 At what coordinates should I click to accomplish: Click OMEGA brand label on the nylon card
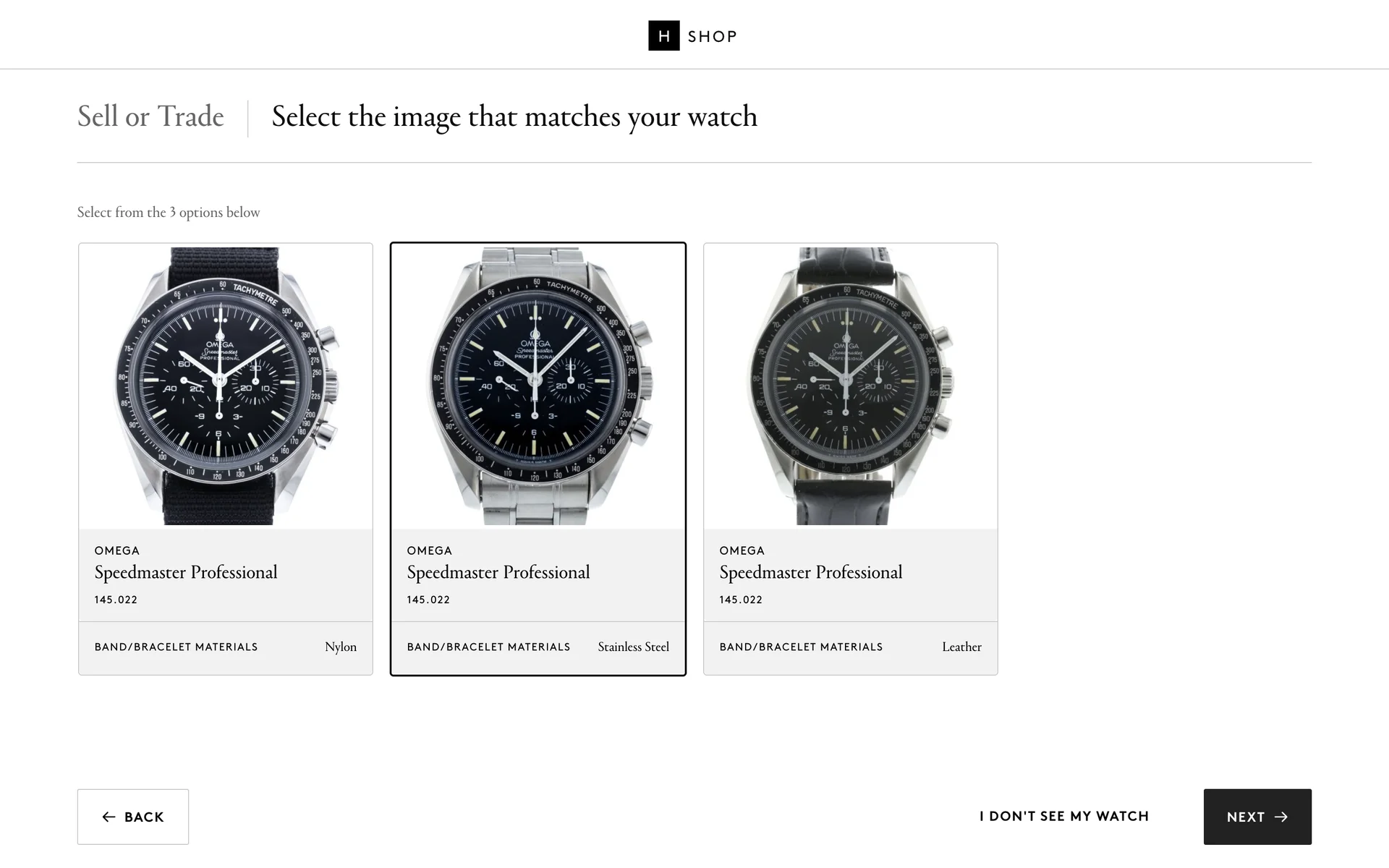pyautogui.click(x=116, y=550)
